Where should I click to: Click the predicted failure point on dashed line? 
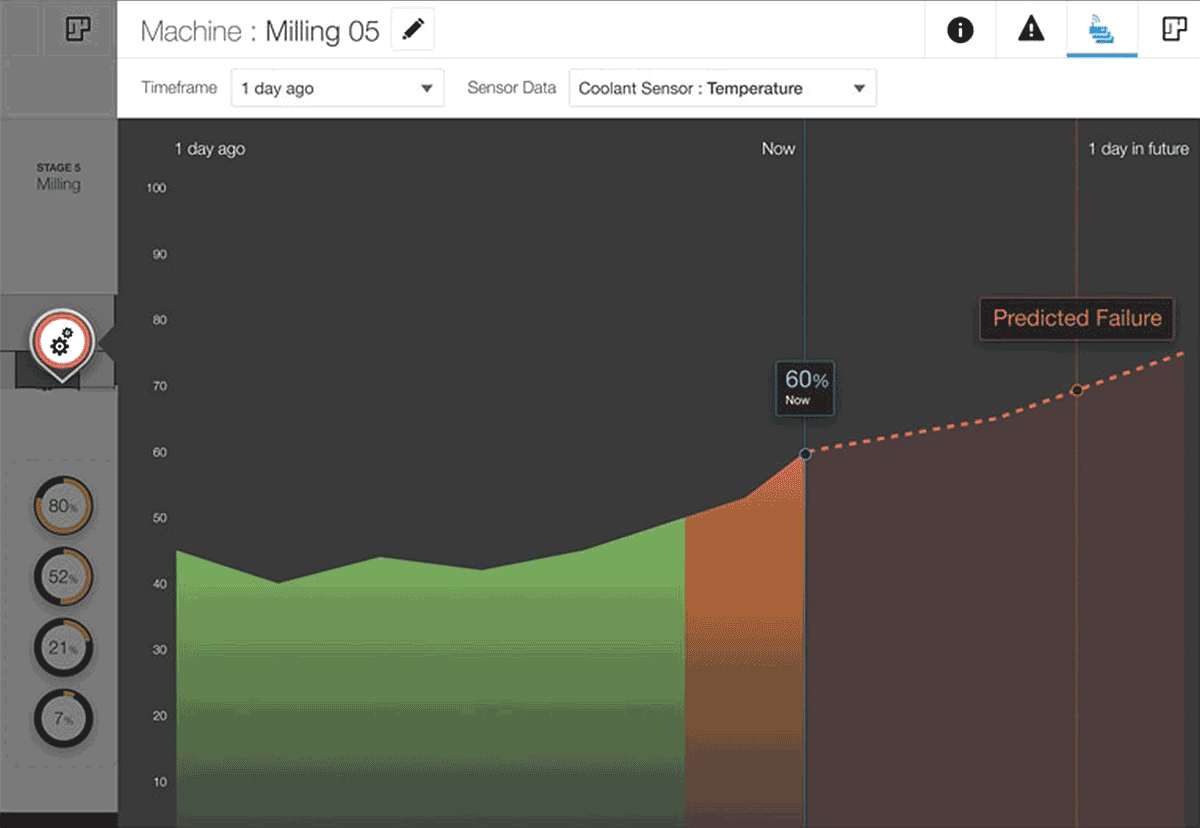[x=1077, y=390]
